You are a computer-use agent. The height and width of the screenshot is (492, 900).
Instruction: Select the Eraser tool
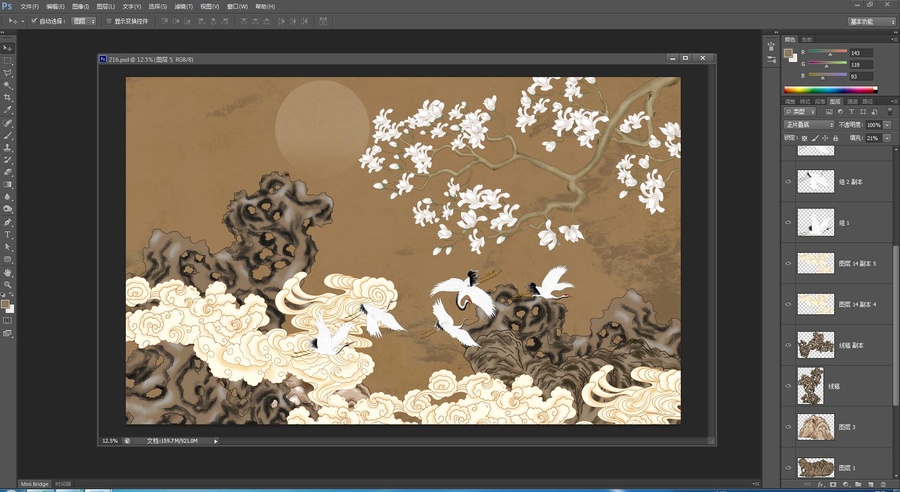point(7,172)
